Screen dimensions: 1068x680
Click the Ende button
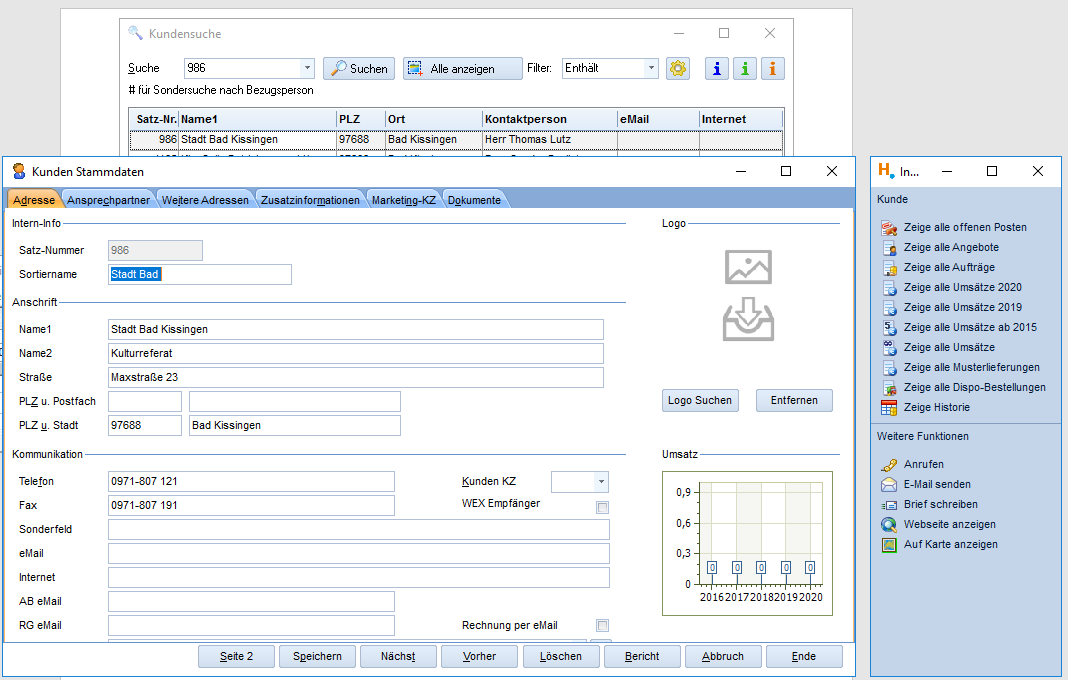[804, 656]
